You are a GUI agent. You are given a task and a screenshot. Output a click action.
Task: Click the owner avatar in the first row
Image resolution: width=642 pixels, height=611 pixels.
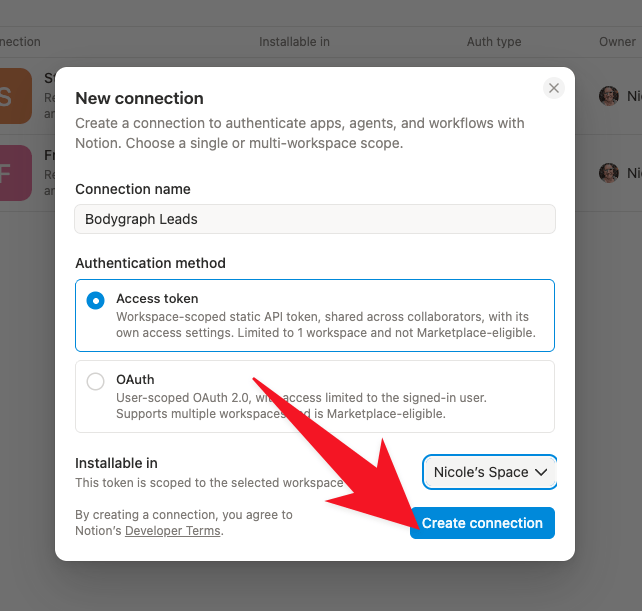tap(608, 96)
